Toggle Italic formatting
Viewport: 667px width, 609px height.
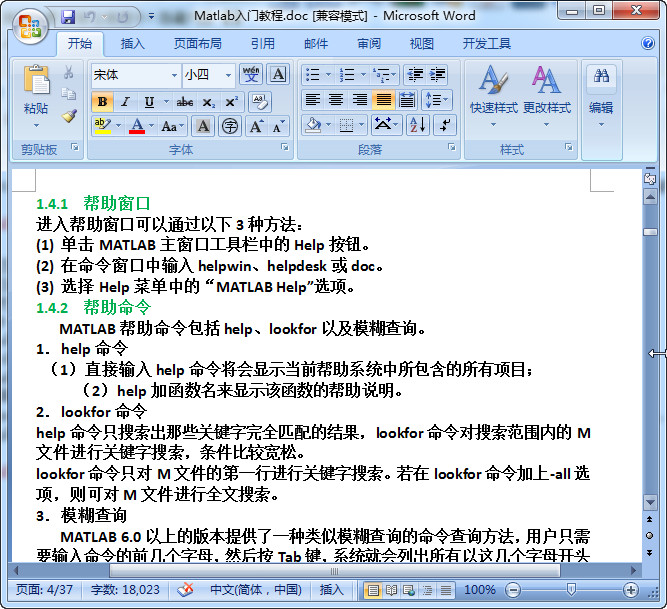pyautogui.click(x=125, y=102)
